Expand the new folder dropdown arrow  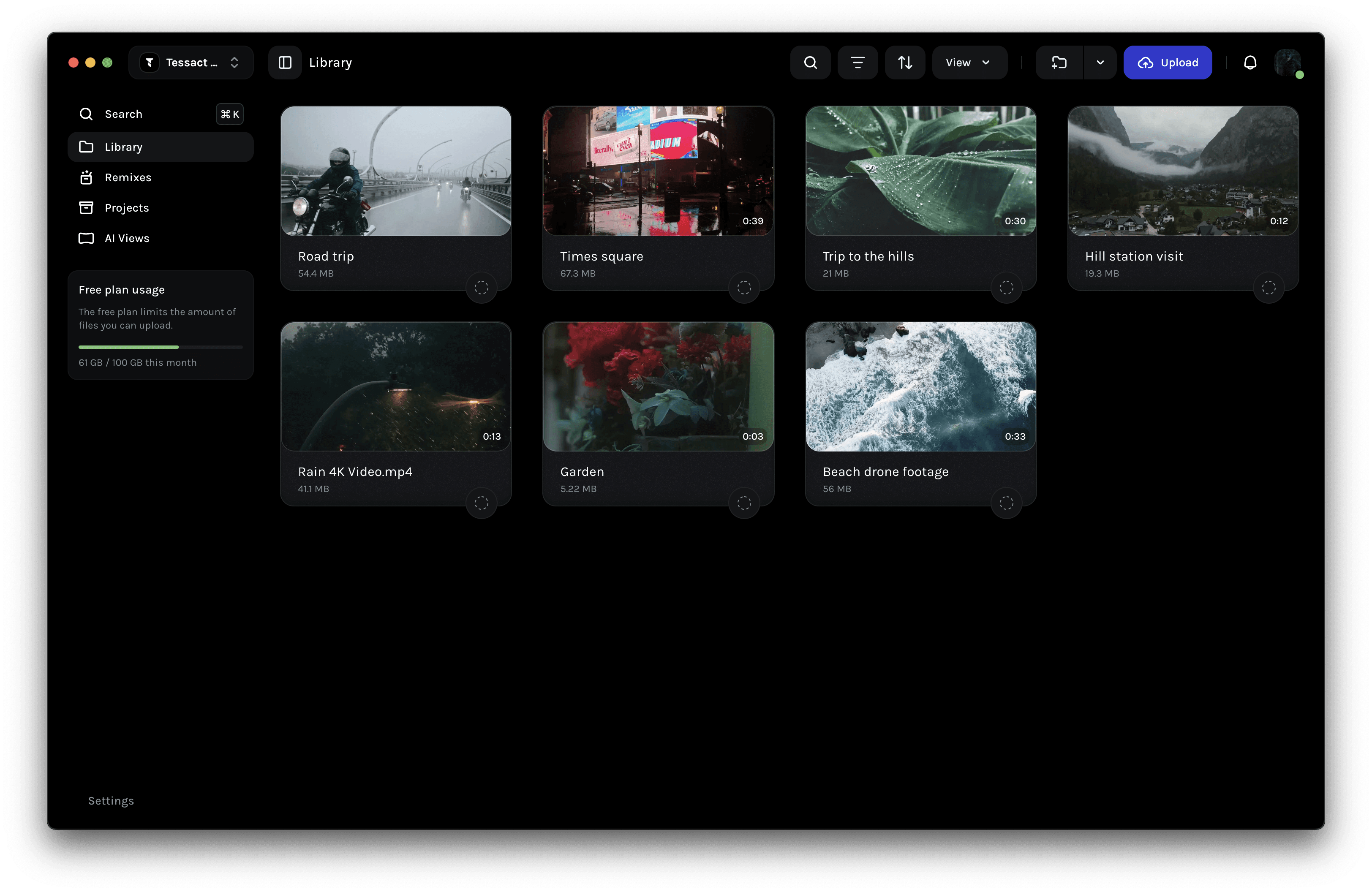click(x=1100, y=62)
